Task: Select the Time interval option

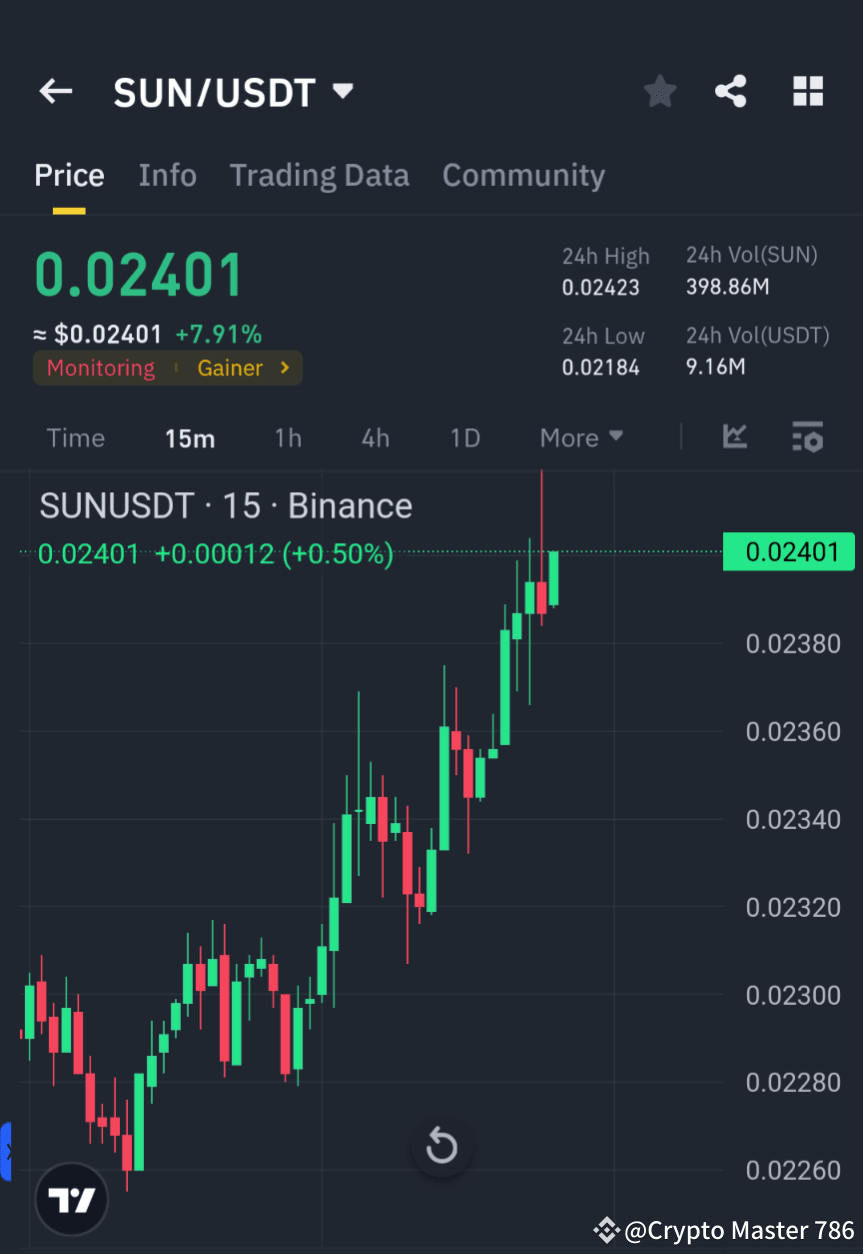Action: click(x=76, y=438)
